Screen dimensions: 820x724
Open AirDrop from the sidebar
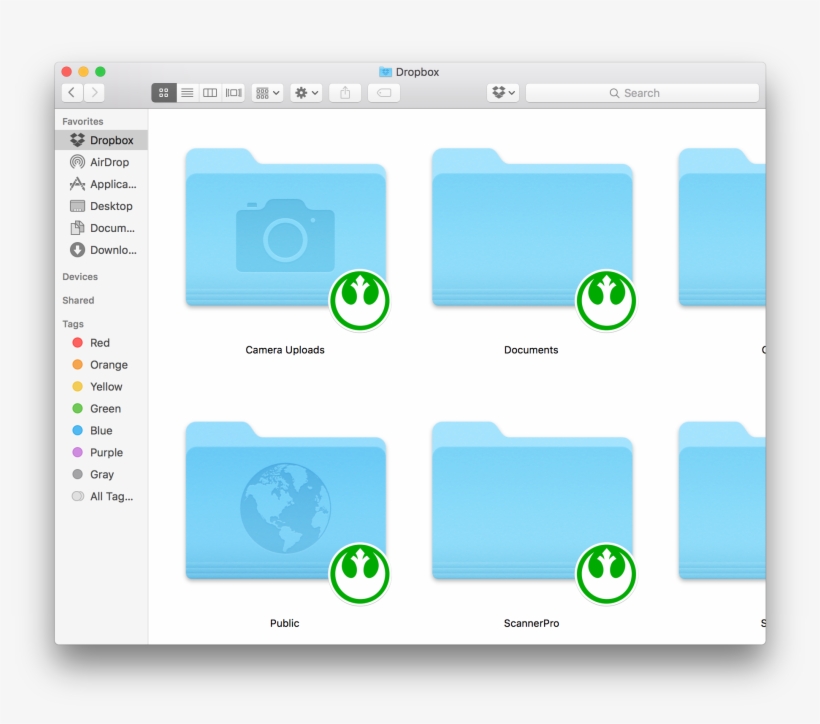tap(101, 162)
